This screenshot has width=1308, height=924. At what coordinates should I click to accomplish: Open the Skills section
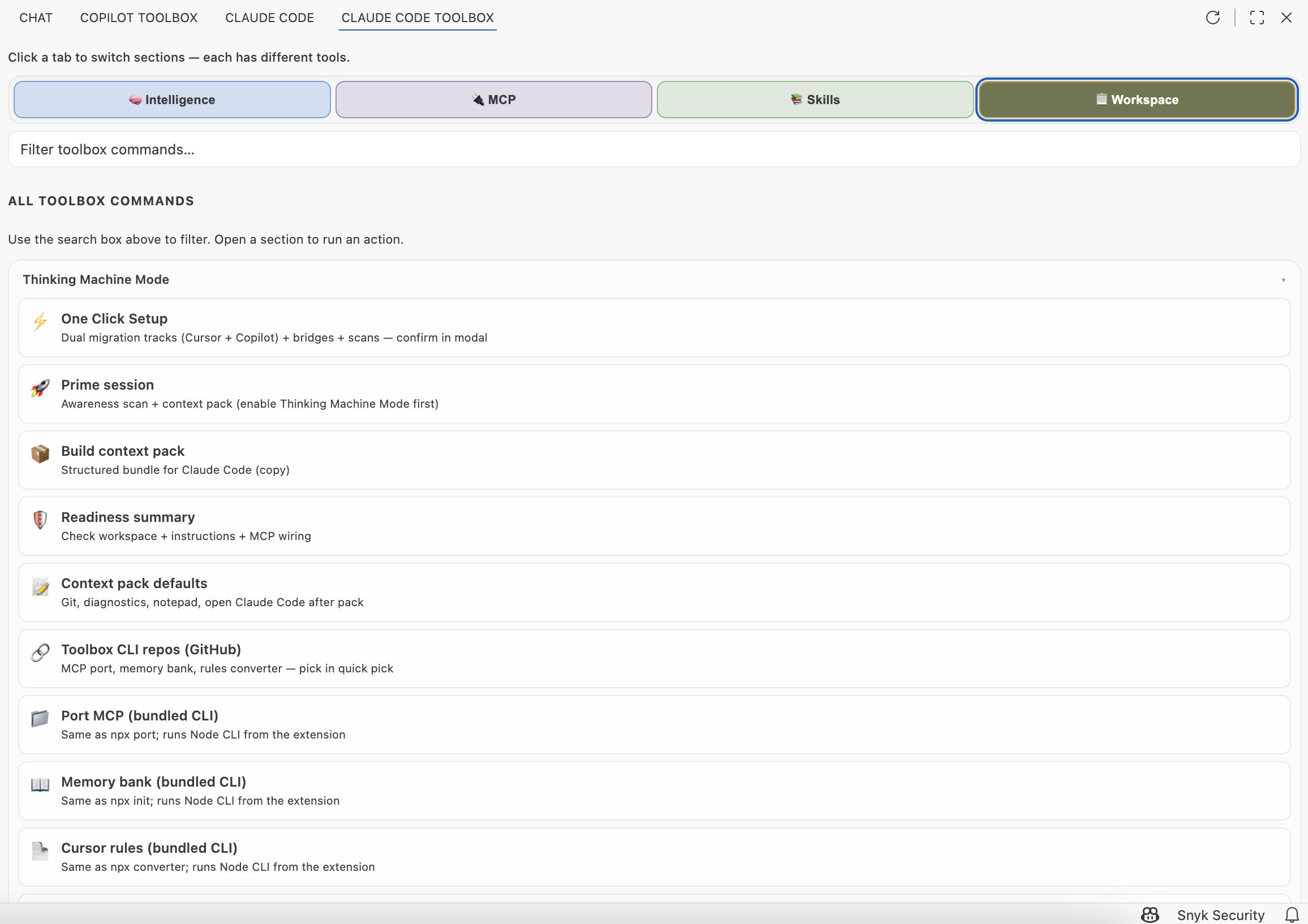pos(815,100)
